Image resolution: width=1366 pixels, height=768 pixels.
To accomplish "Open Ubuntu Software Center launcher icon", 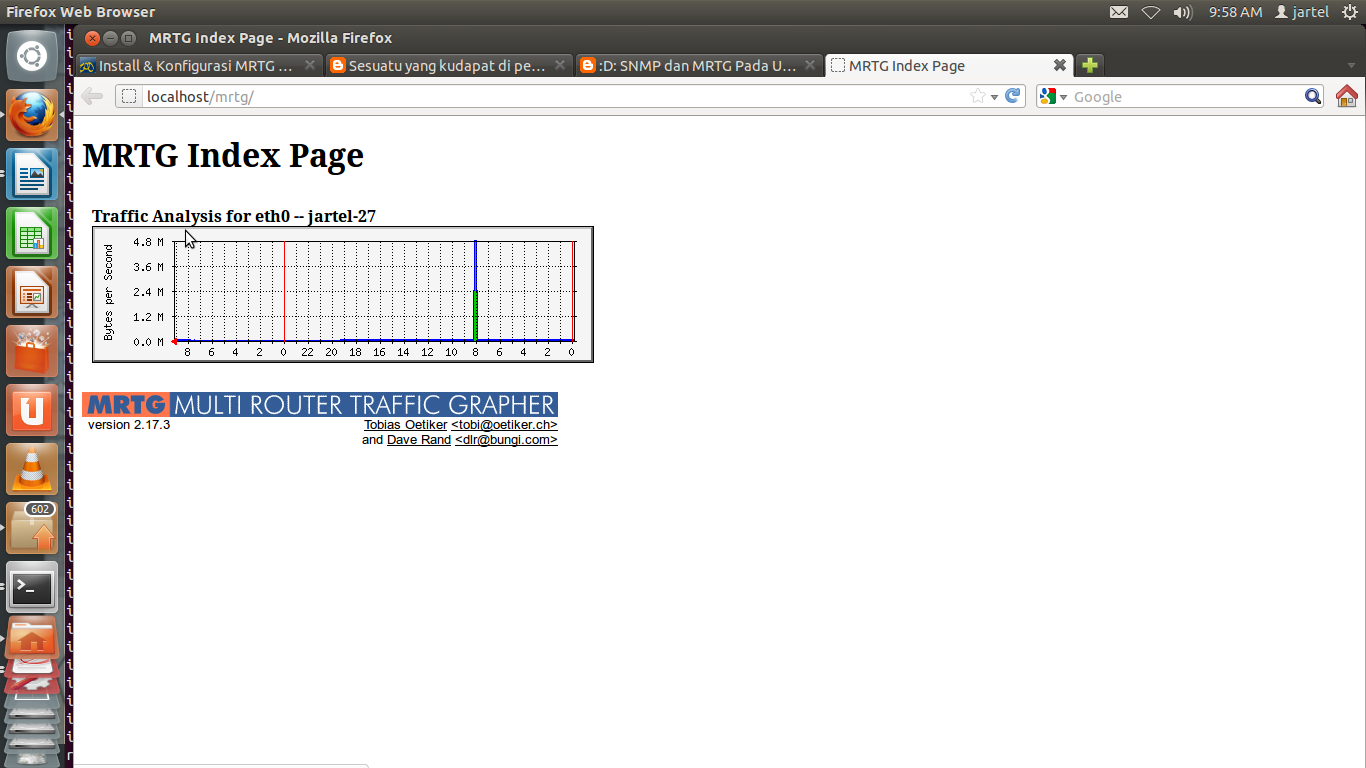I will pos(32,351).
